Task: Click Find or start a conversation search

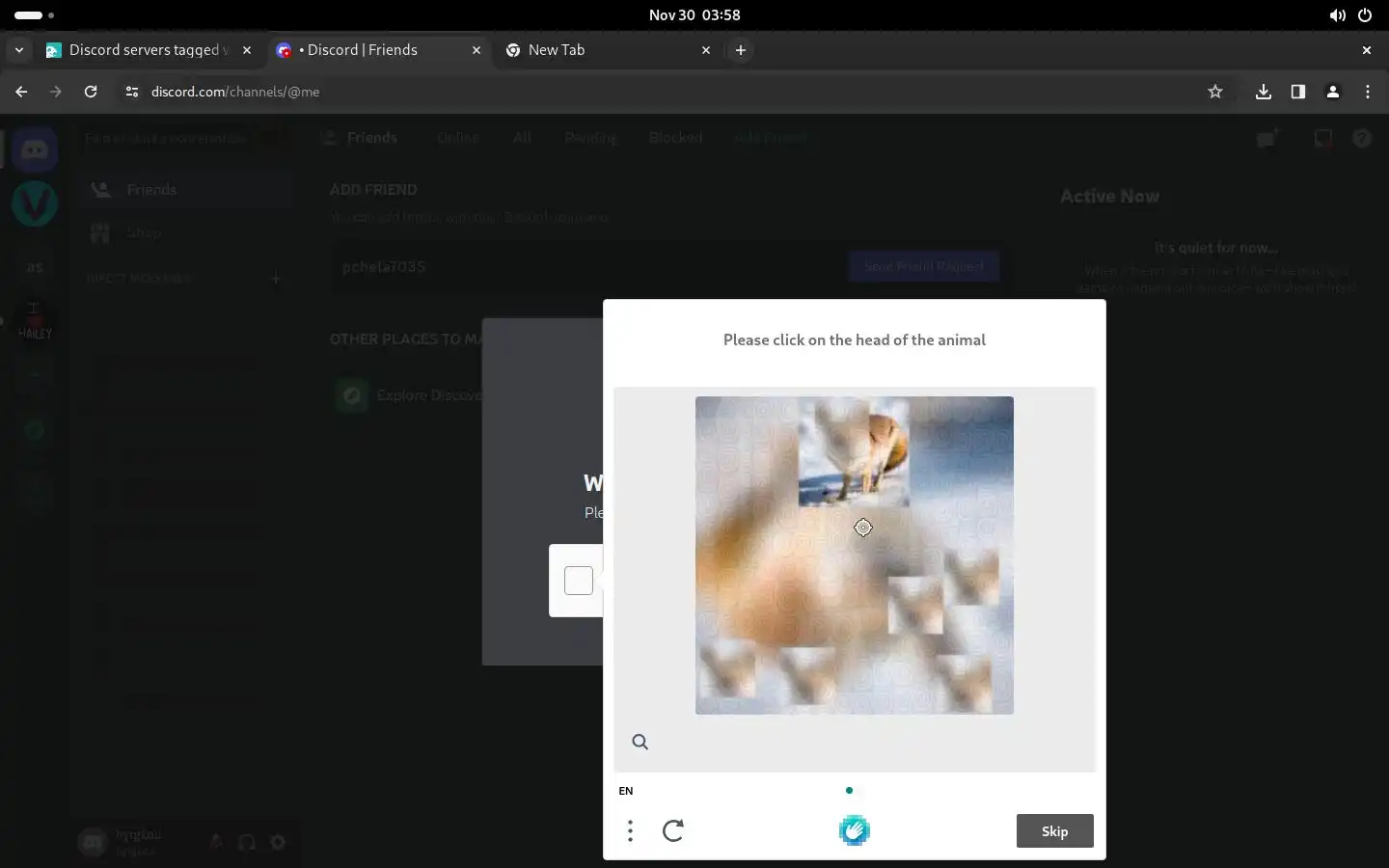Action: click(x=183, y=139)
